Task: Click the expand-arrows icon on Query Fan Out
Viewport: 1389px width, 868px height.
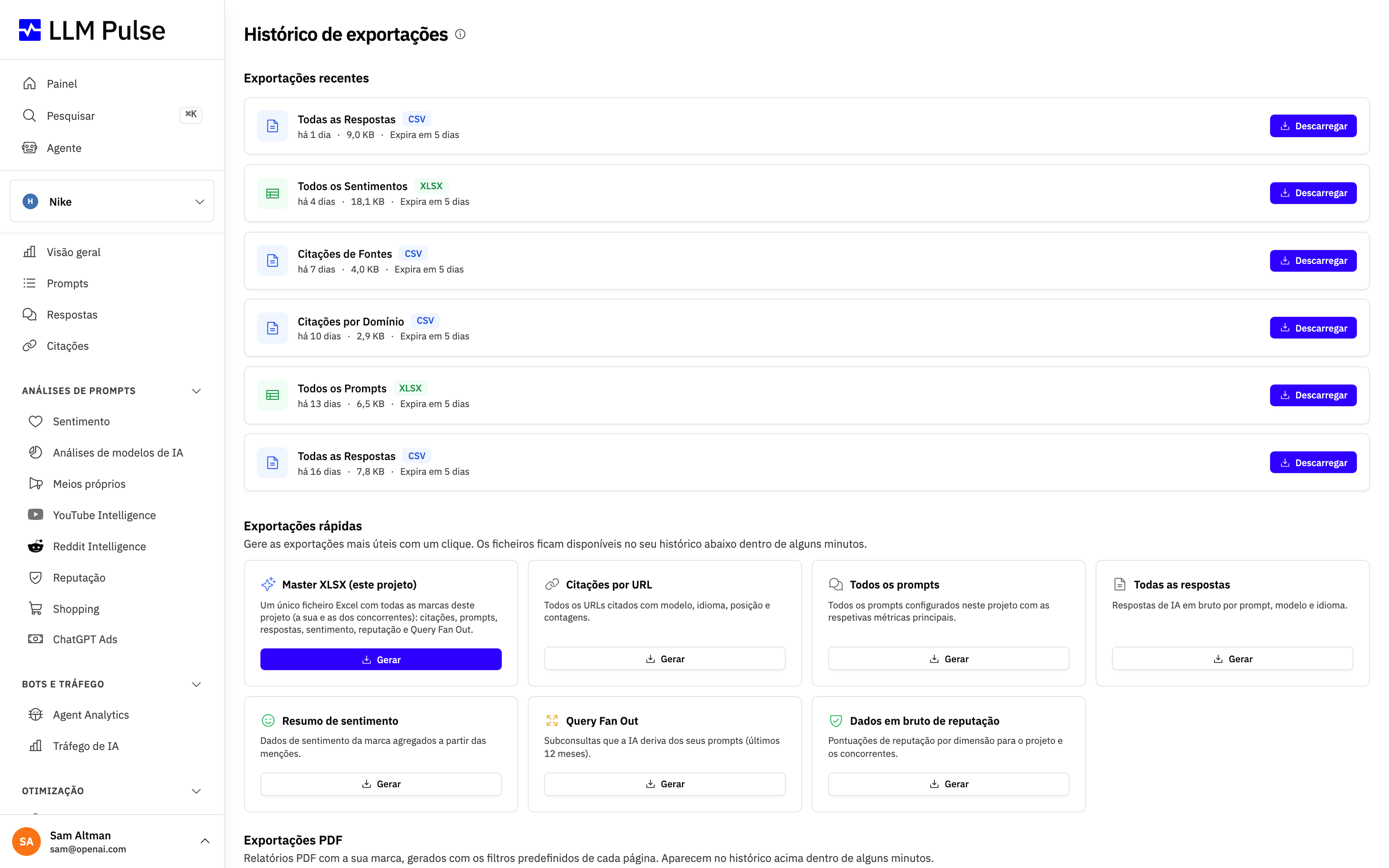Action: pos(552,720)
